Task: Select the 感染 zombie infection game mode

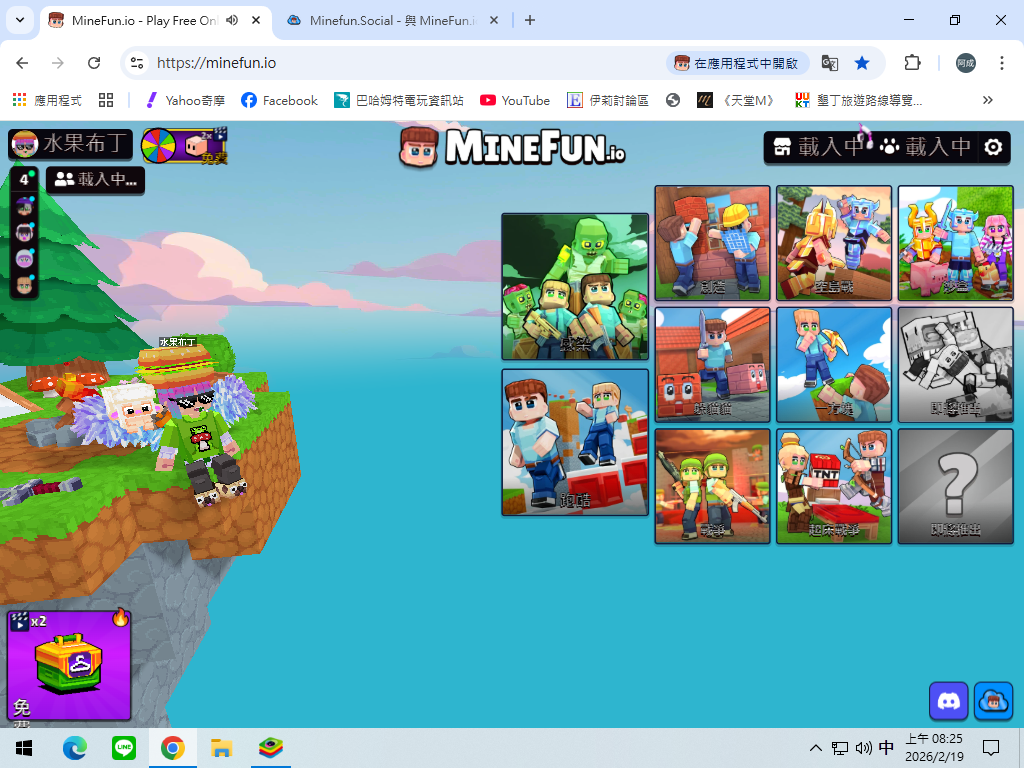Action: (575, 286)
